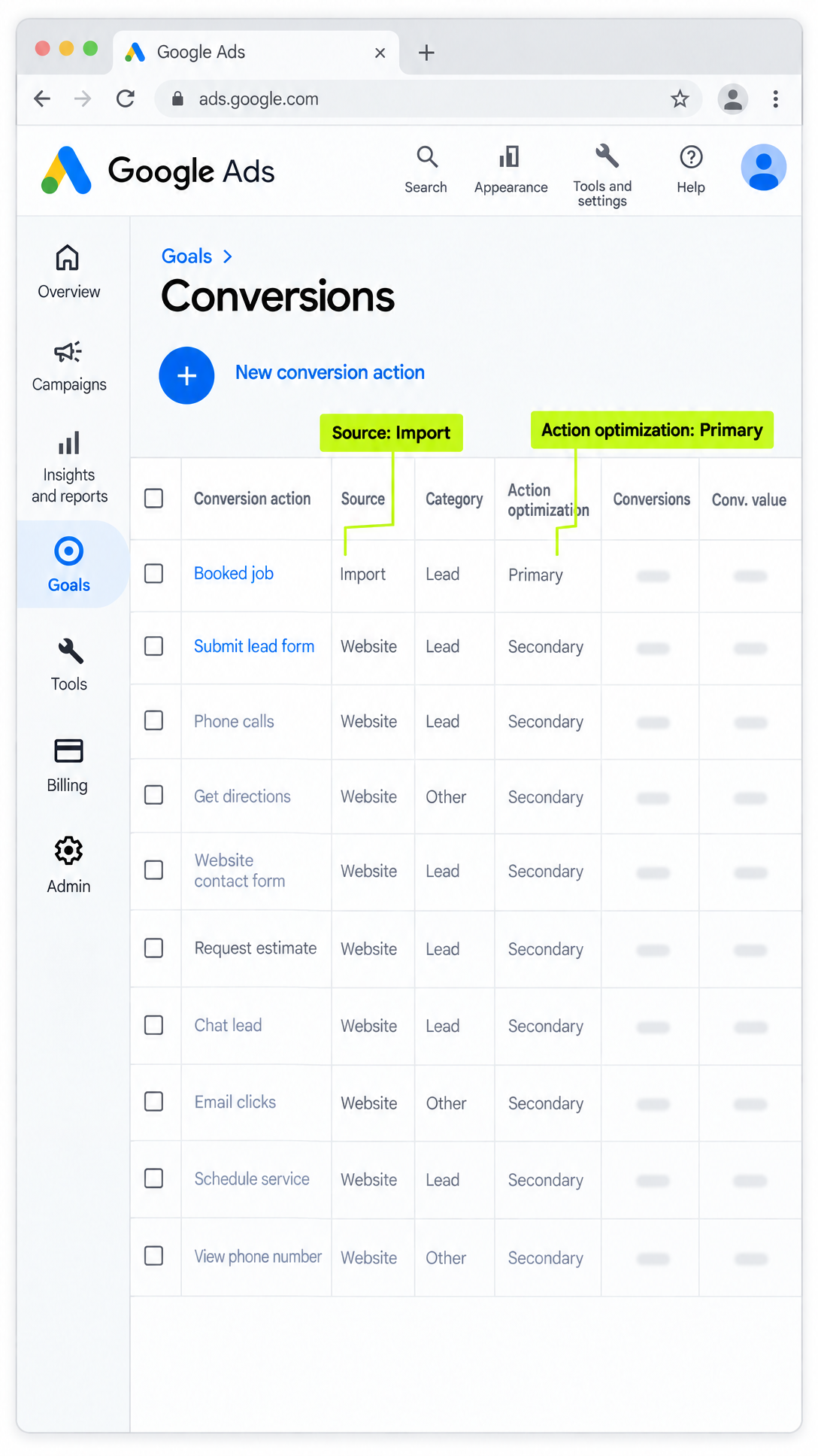Go back in browser history
The image size is (818, 1456).
(x=42, y=99)
